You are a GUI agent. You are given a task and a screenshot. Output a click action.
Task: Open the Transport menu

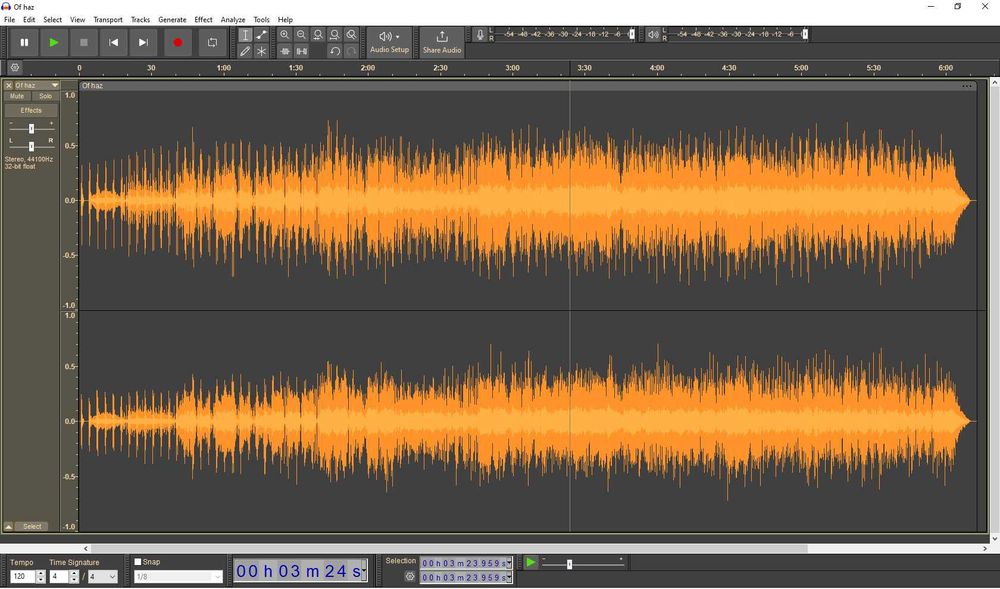click(x=108, y=20)
